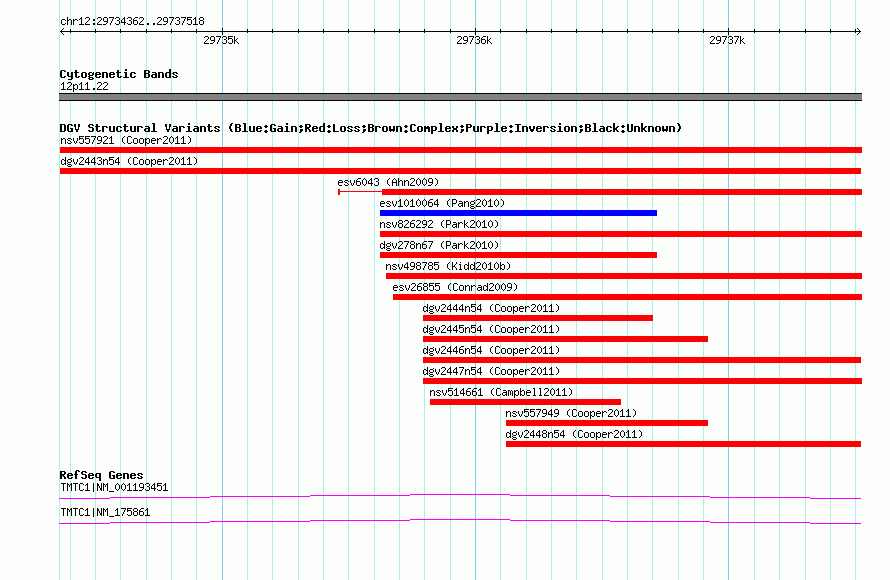Select the dgv2446n54 (Cooper2011) bar
This screenshot has width=890, height=580.
click(642, 360)
